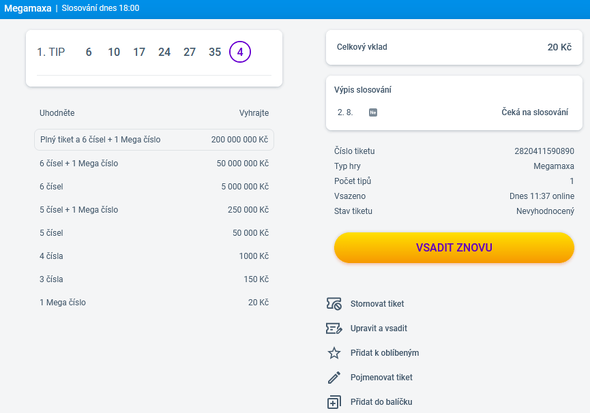Click tip number 10
Image resolution: width=590 pixels, height=413 pixels.
pos(114,52)
